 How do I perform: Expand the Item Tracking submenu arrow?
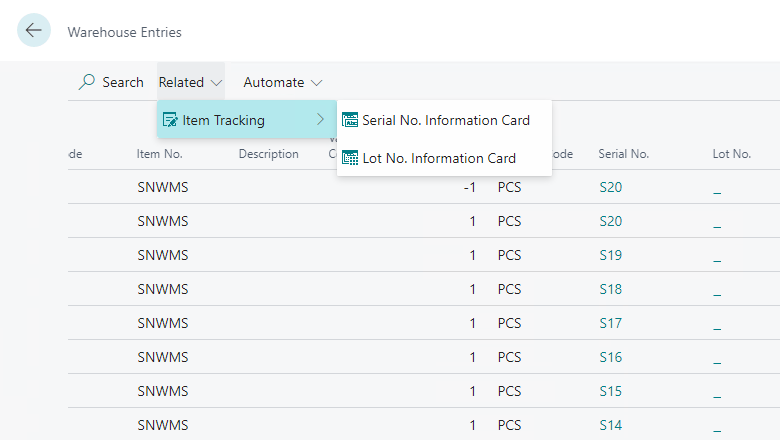(x=320, y=119)
